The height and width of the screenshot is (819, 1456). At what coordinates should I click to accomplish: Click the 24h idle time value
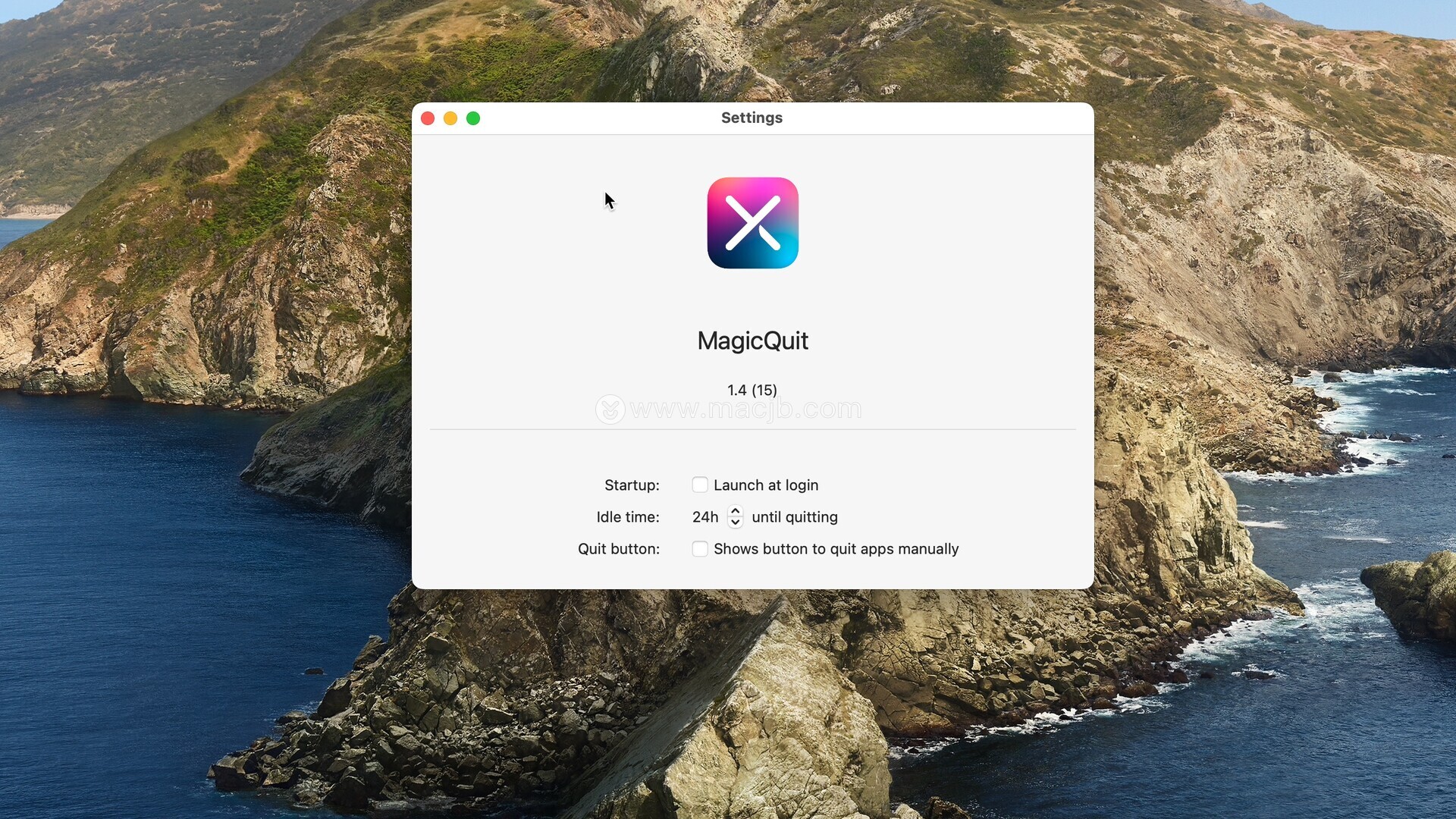[704, 517]
